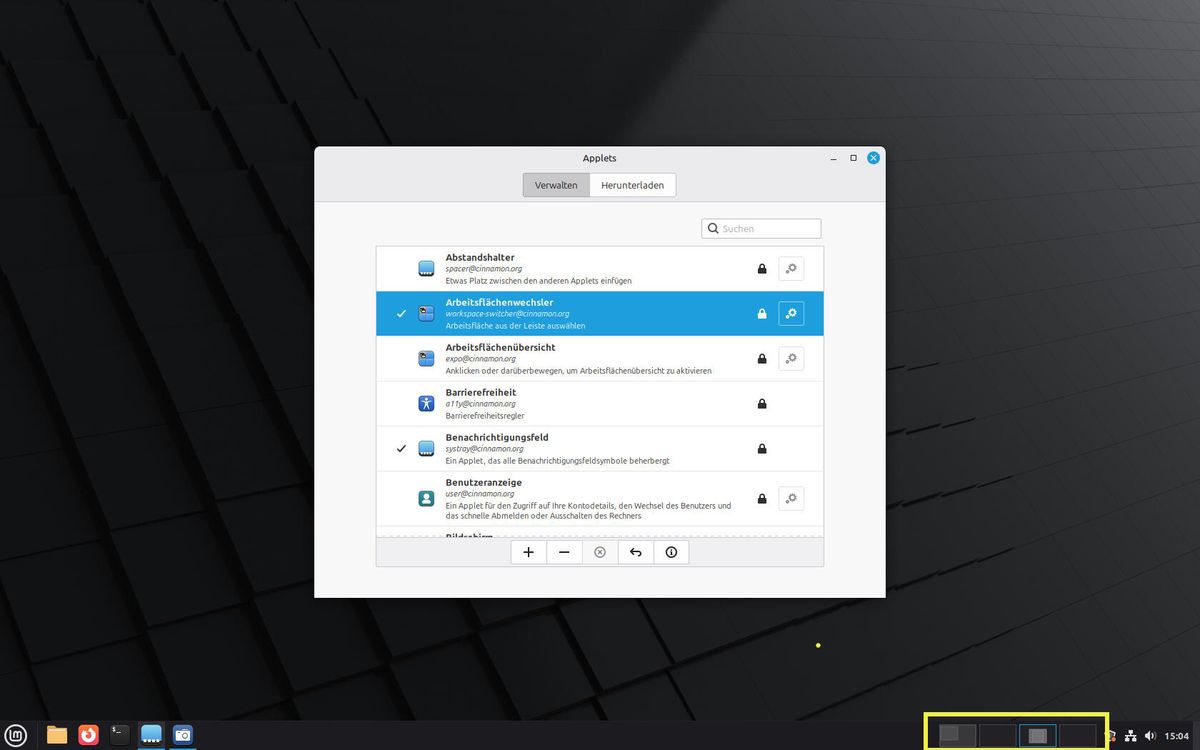This screenshot has width=1200, height=750.
Task: Switch to the fourth workspace in panel
Action: (1078, 735)
